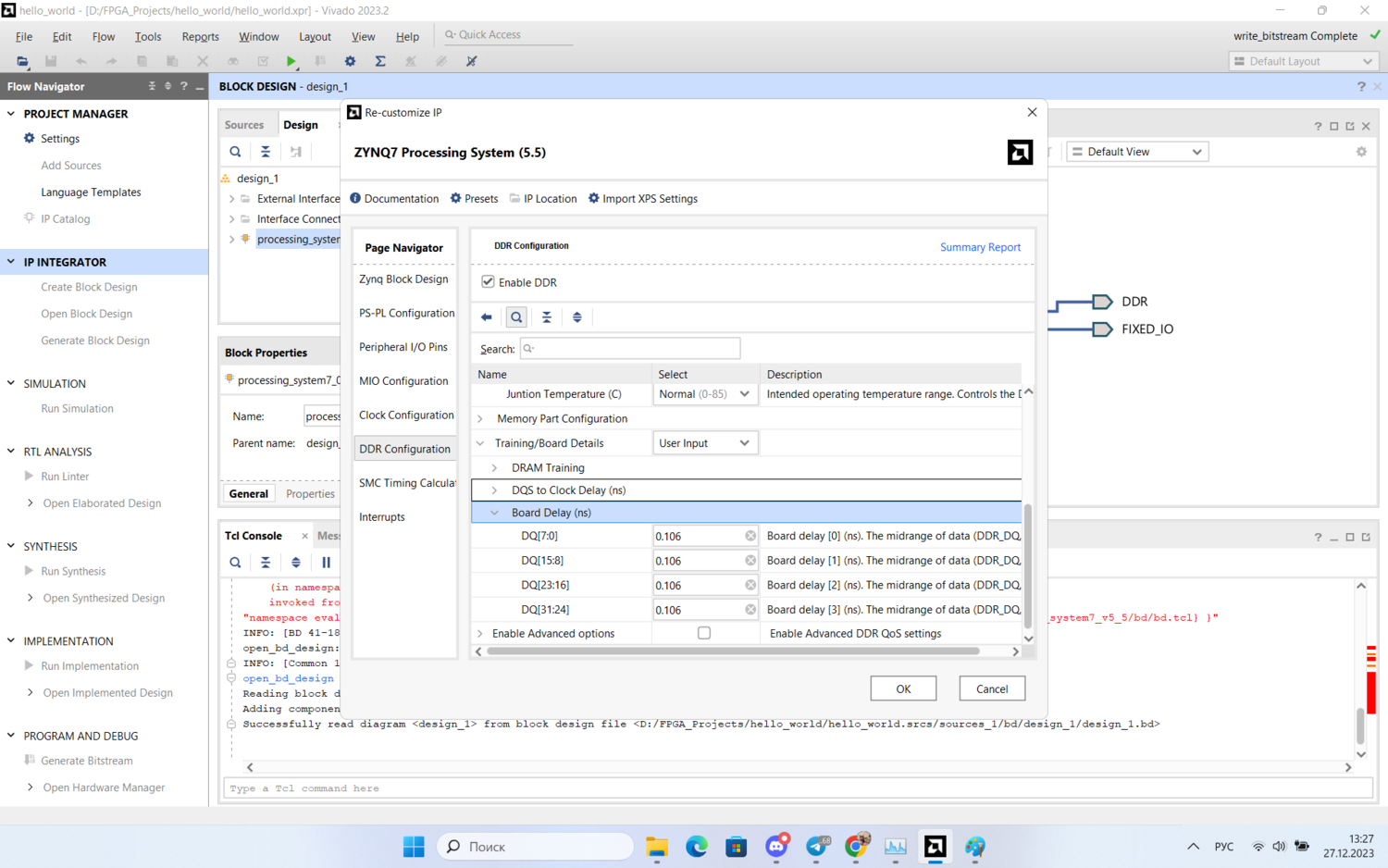Image resolution: width=1388 pixels, height=868 pixels.
Task: Open the Reports menu
Action: (x=200, y=37)
